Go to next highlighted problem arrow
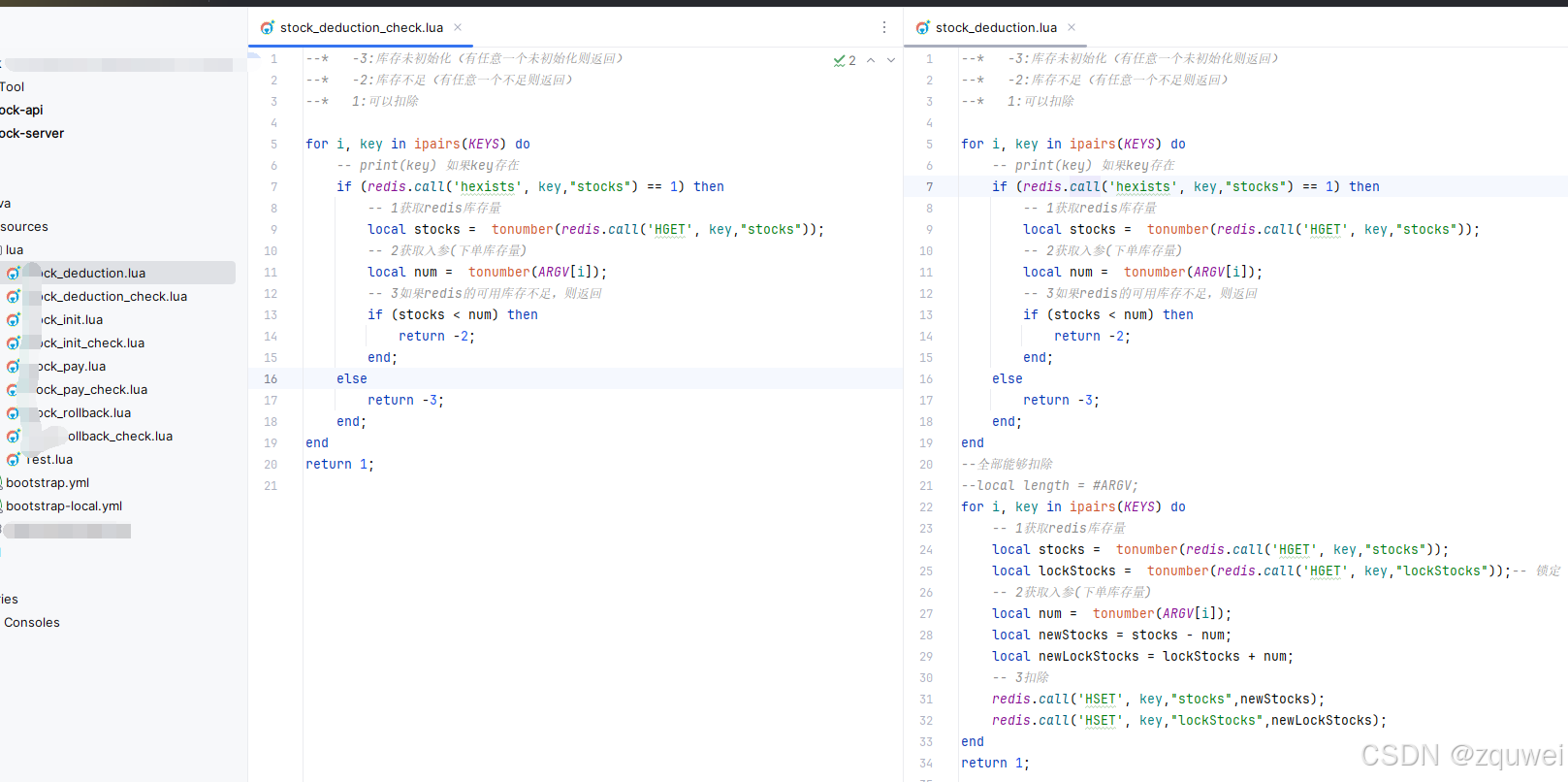The height and width of the screenshot is (782, 1568). pos(891,60)
